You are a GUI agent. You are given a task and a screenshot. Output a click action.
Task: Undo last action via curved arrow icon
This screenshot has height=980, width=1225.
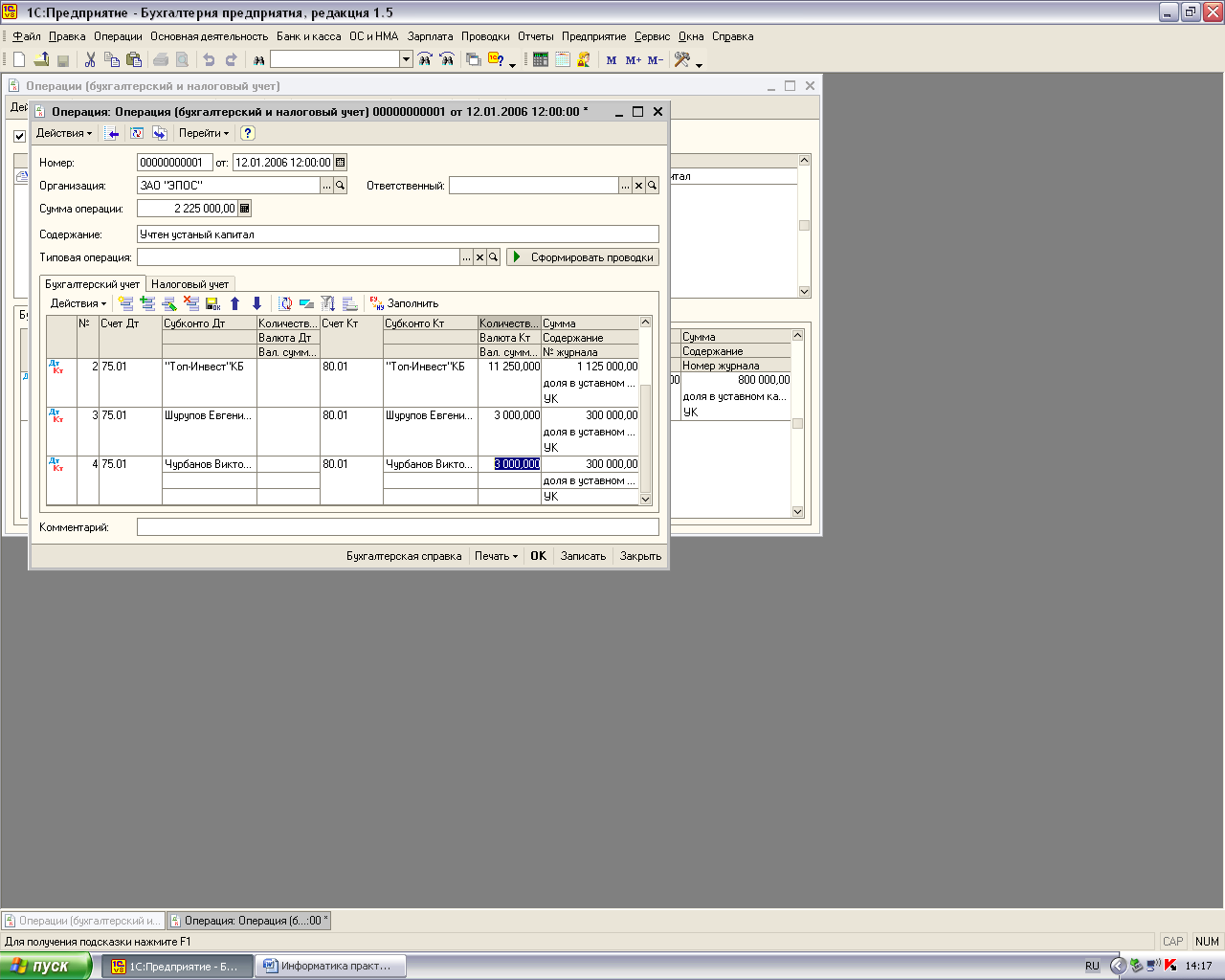tap(209, 59)
